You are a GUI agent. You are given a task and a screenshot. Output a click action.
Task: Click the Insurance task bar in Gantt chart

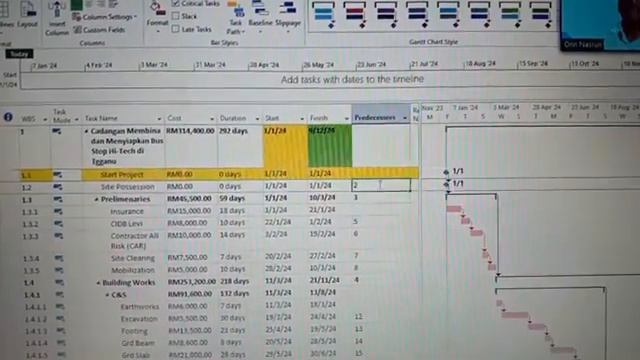[454, 209]
